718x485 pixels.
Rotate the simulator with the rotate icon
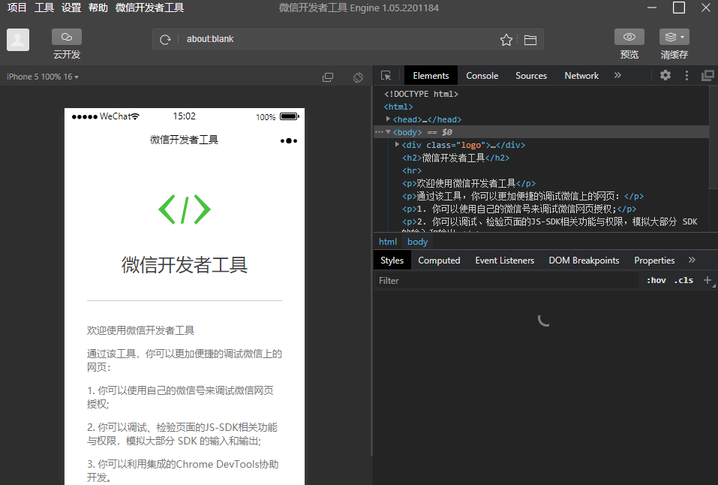tap(358, 77)
